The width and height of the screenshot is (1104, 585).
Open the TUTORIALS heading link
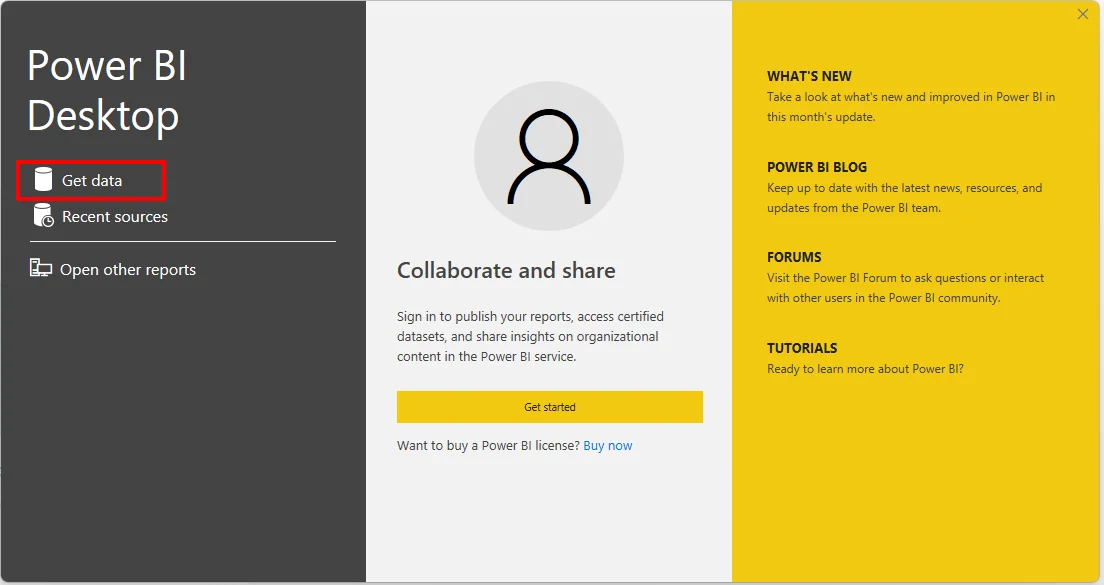coord(802,348)
